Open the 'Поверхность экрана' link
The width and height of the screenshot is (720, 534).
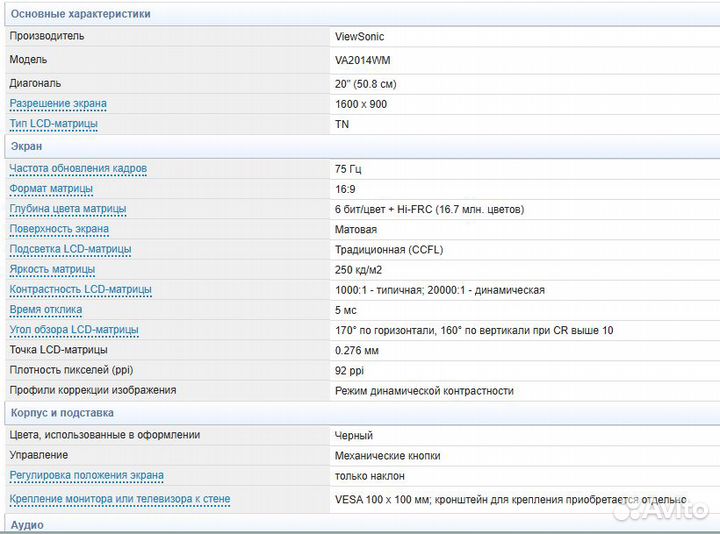coord(59,229)
